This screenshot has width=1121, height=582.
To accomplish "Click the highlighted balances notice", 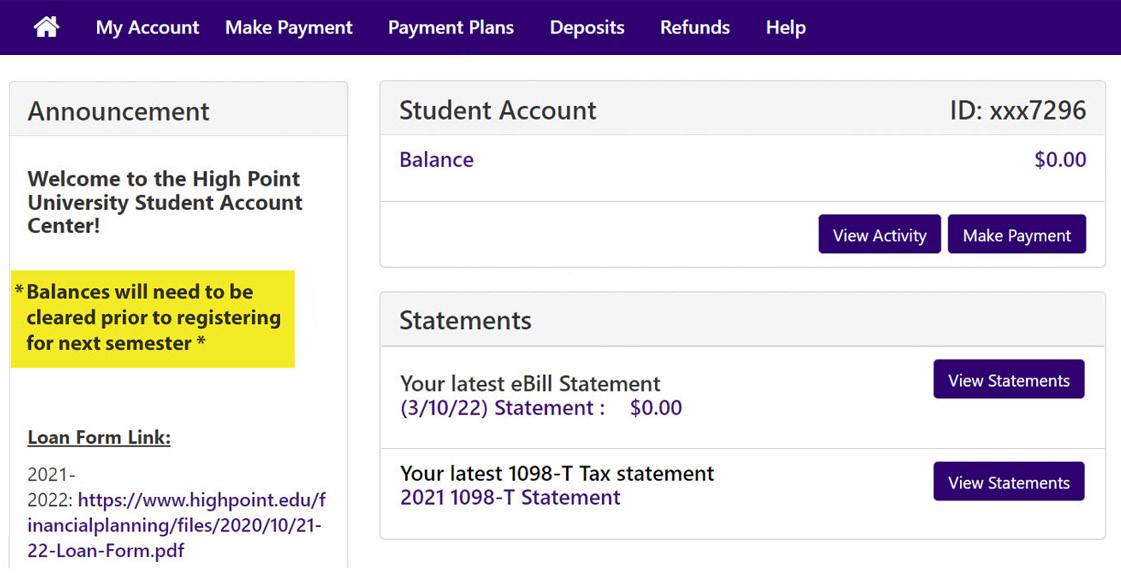I will tap(152, 318).
